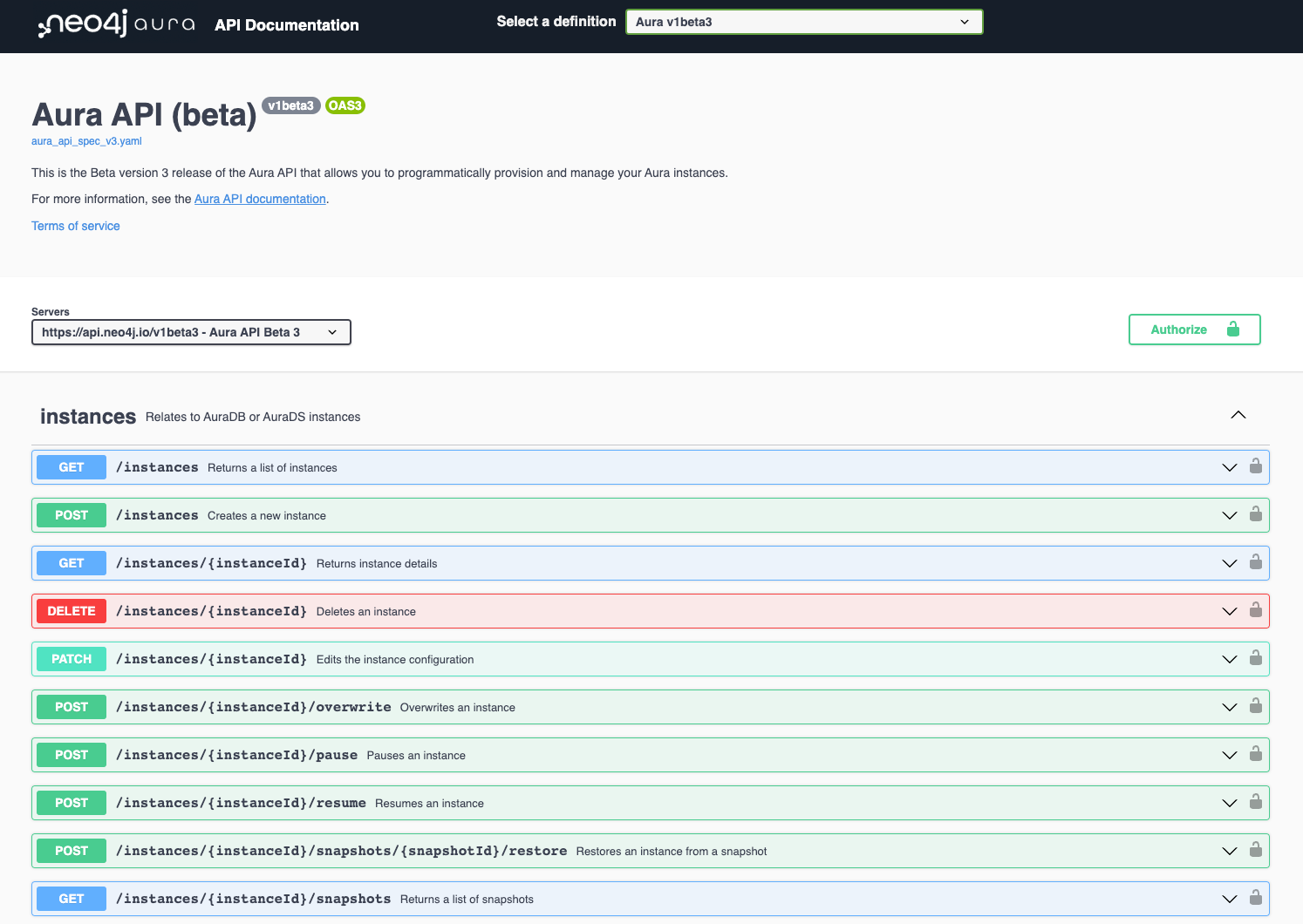Click the neo4j aura logo
Screen dimensions: 1303x924
coord(117,24)
